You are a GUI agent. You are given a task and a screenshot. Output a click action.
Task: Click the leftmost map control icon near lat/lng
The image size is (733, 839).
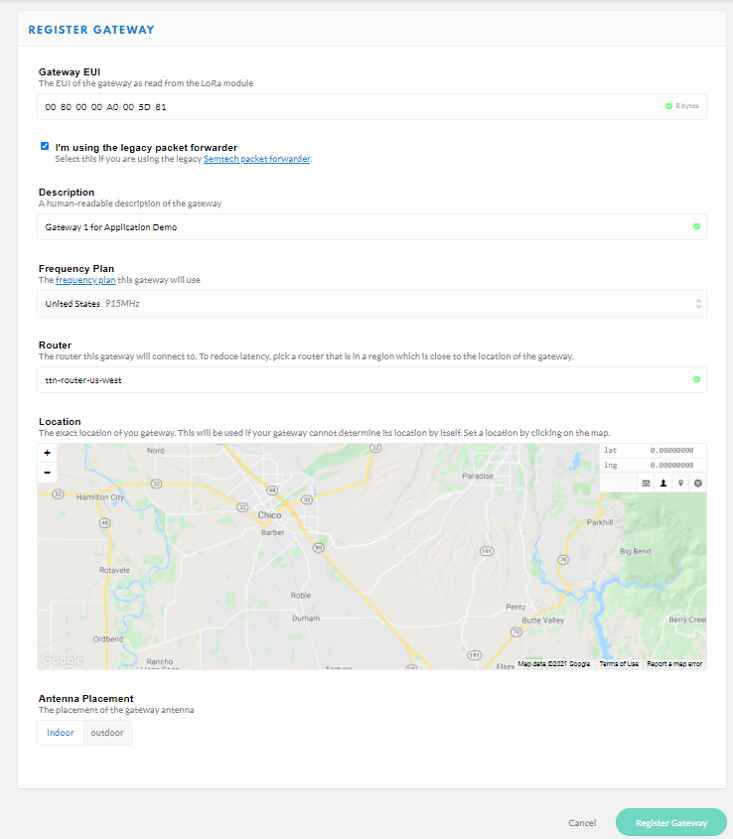645,483
